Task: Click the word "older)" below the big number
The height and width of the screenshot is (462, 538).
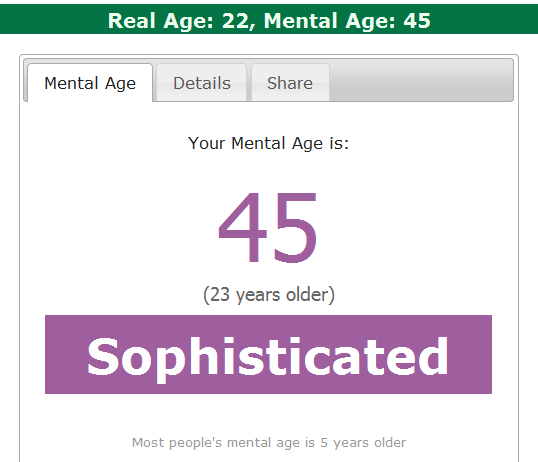Action: pyautogui.click(x=311, y=294)
